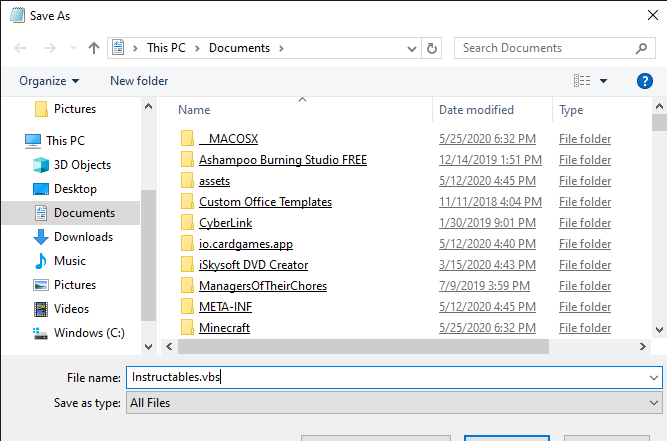Image resolution: width=667 pixels, height=441 pixels.
Task: Click the Videos film icon
Action: [41, 309]
